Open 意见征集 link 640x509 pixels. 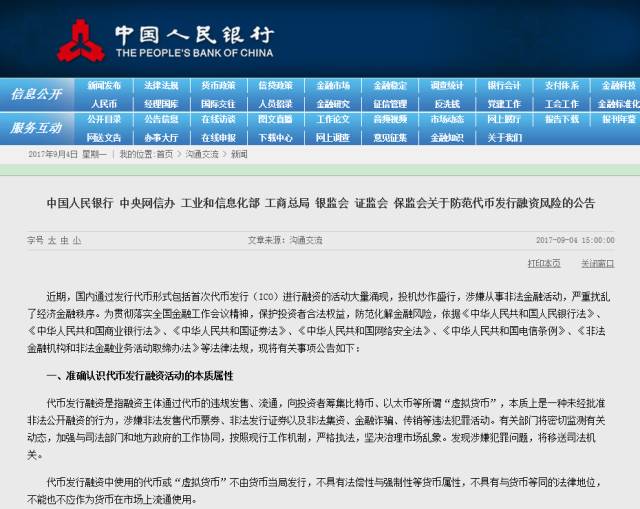(390, 138)
